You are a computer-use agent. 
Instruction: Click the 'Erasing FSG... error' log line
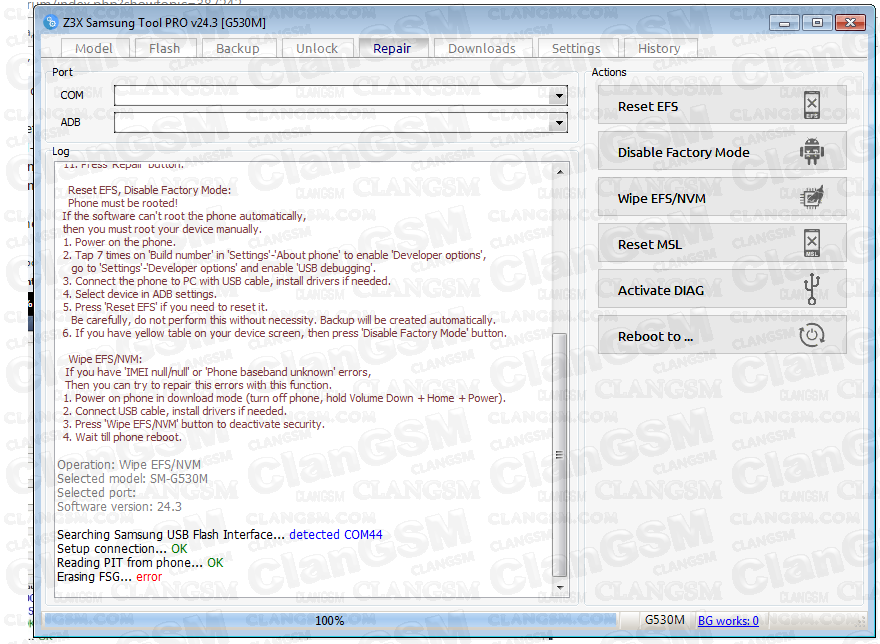point(109,577)
